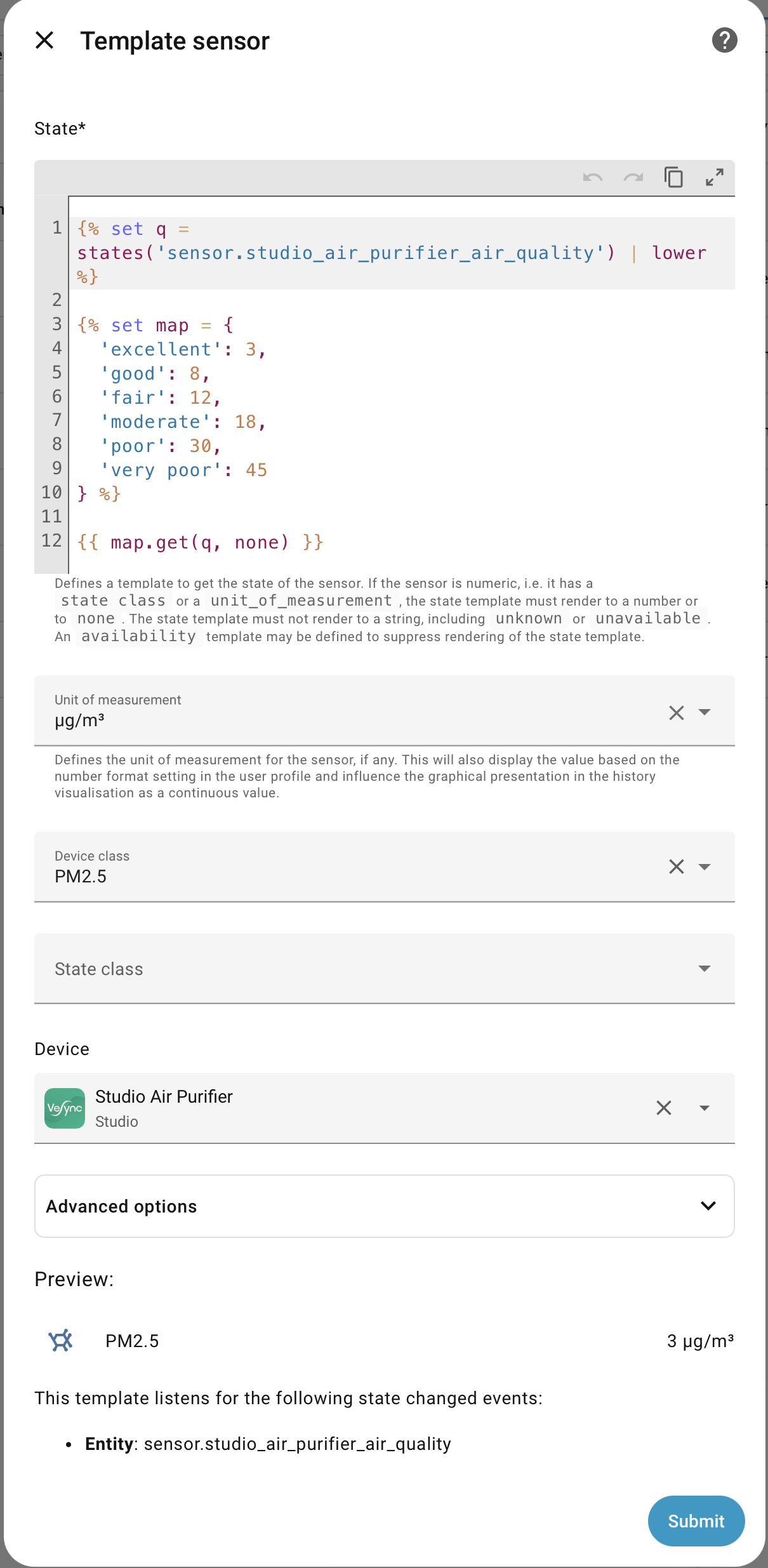Open the help icon for Template sensor
The height and width of the screenshot is (1568, 768).
pyautogui.click(x=724, y=41)
